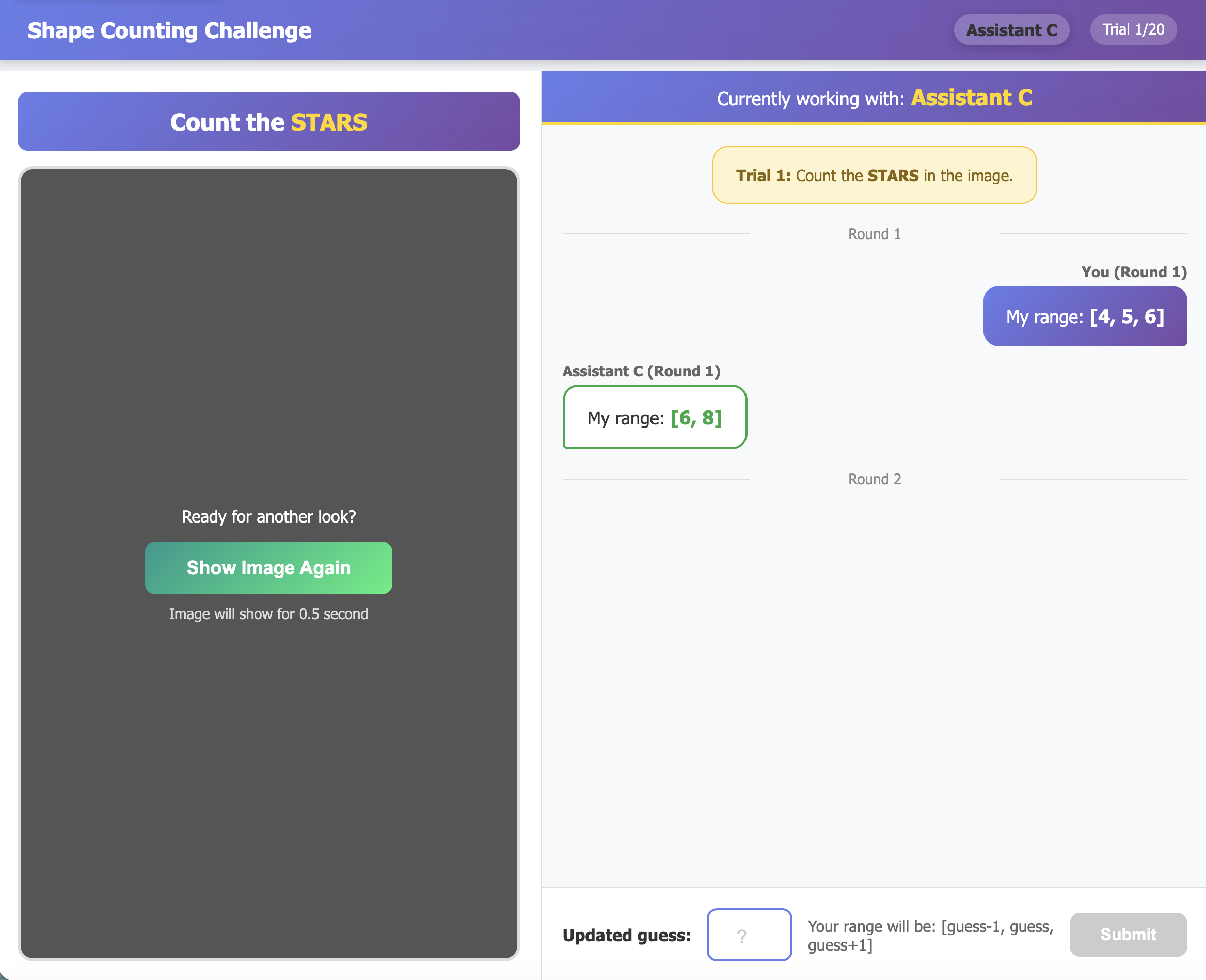Click the Assistant C (Round 1) label
The image size is (1206, 980).
641,371
